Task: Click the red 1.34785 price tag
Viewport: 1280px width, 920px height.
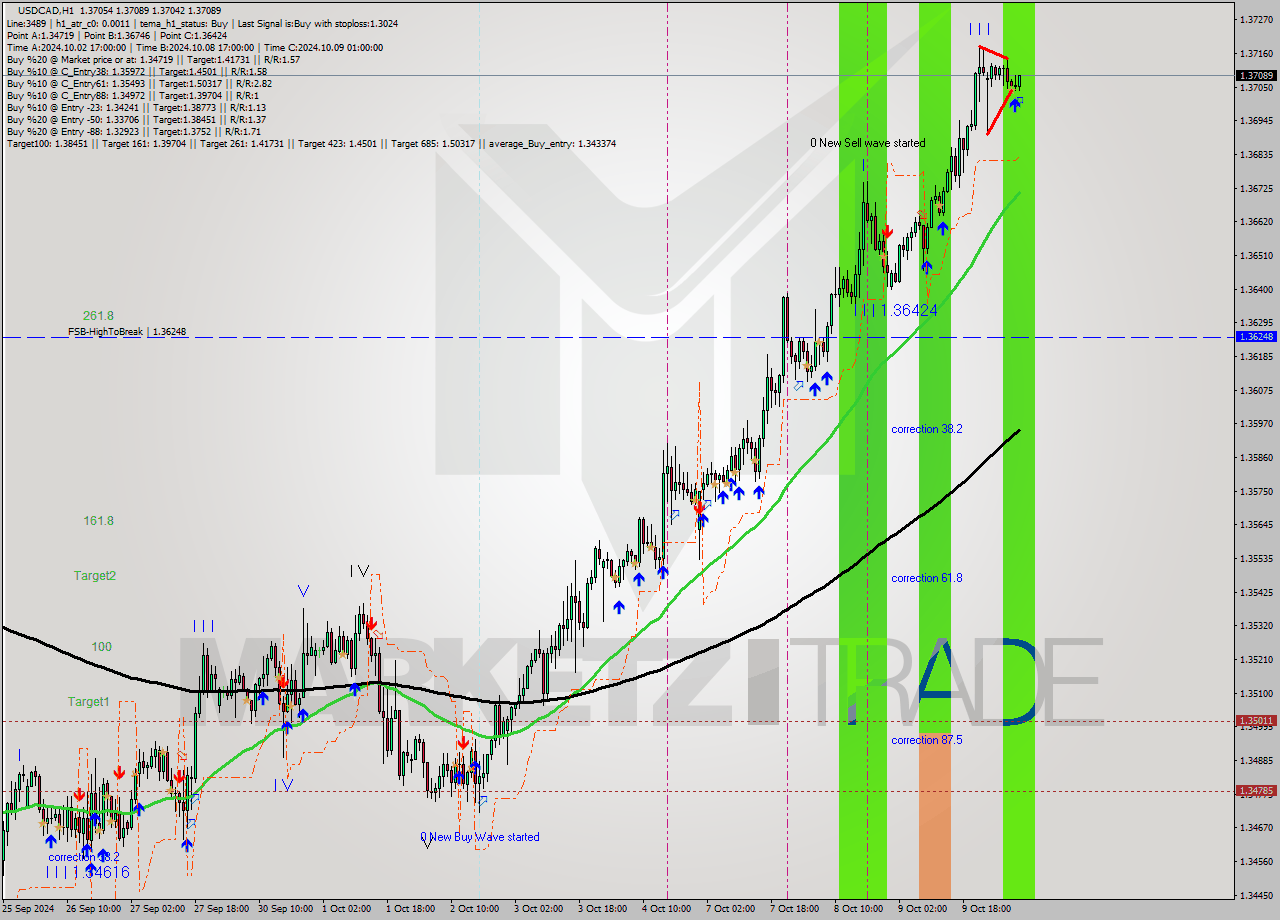Action: point(1256,790)
